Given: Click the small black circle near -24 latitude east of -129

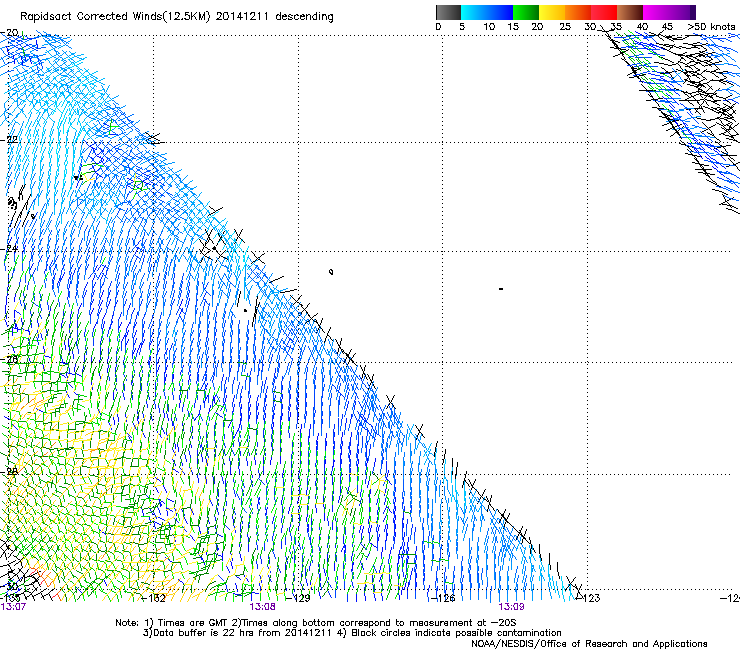Looking at the screenshot, I should coord(331,272).
